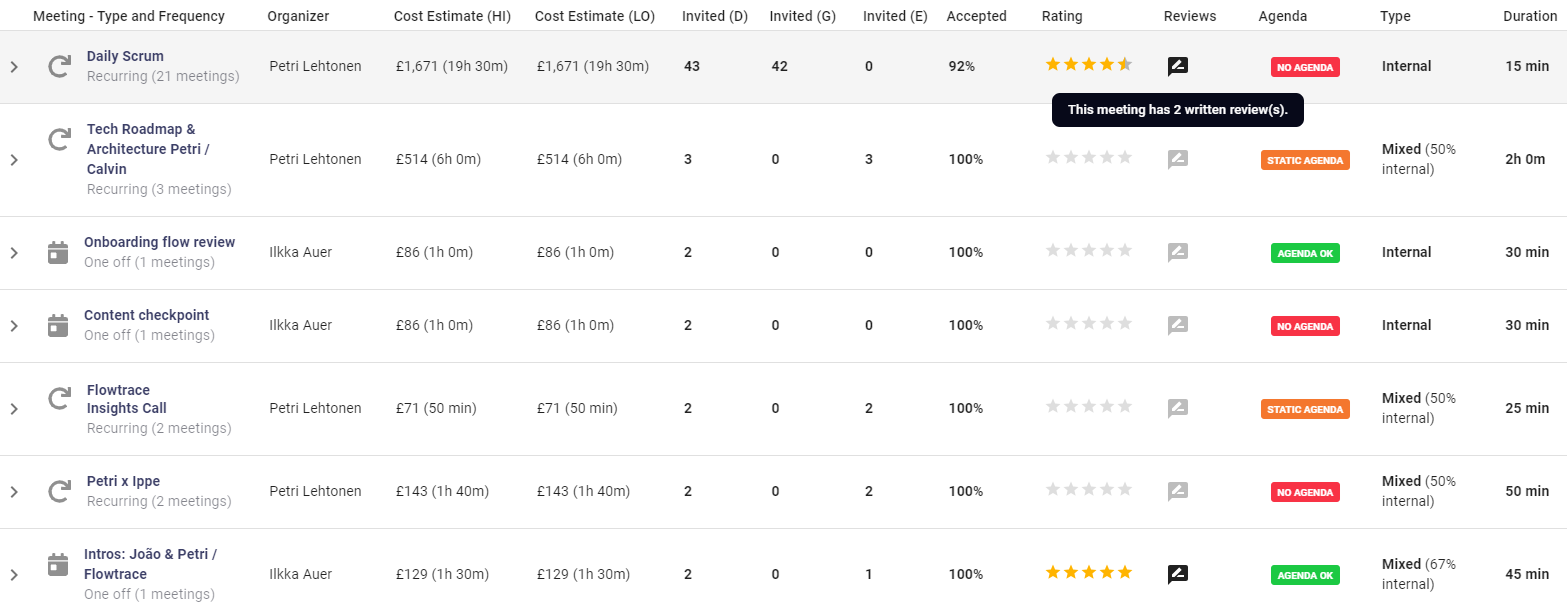Viewport: 1567px width, 612px height.
Task: Sort by the Organizer column header
Action: point(298,16)
